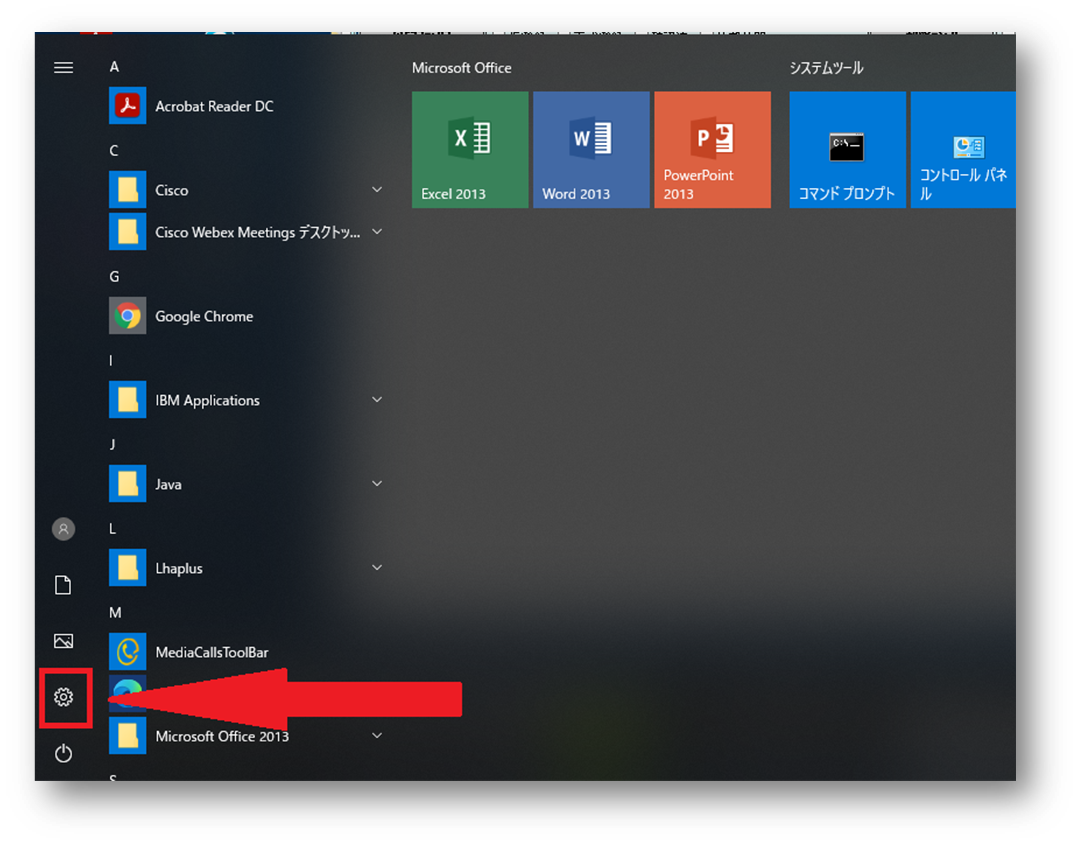The height and width of the screenshot is (846, 1081).
Task: Click the Acrobat Reader DC label
Action: (x=214, y=106)
